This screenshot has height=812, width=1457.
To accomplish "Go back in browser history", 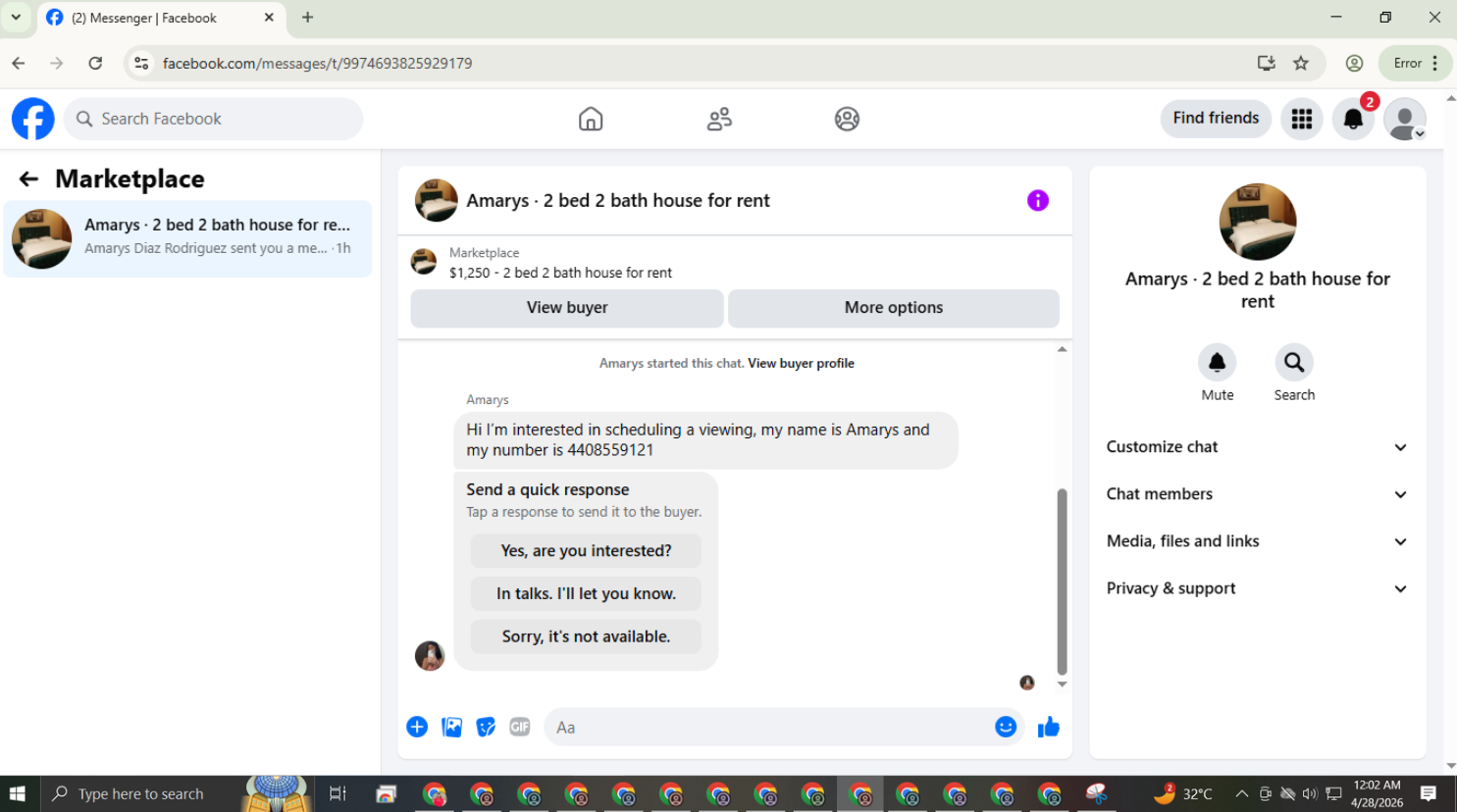I will (19, 63).
